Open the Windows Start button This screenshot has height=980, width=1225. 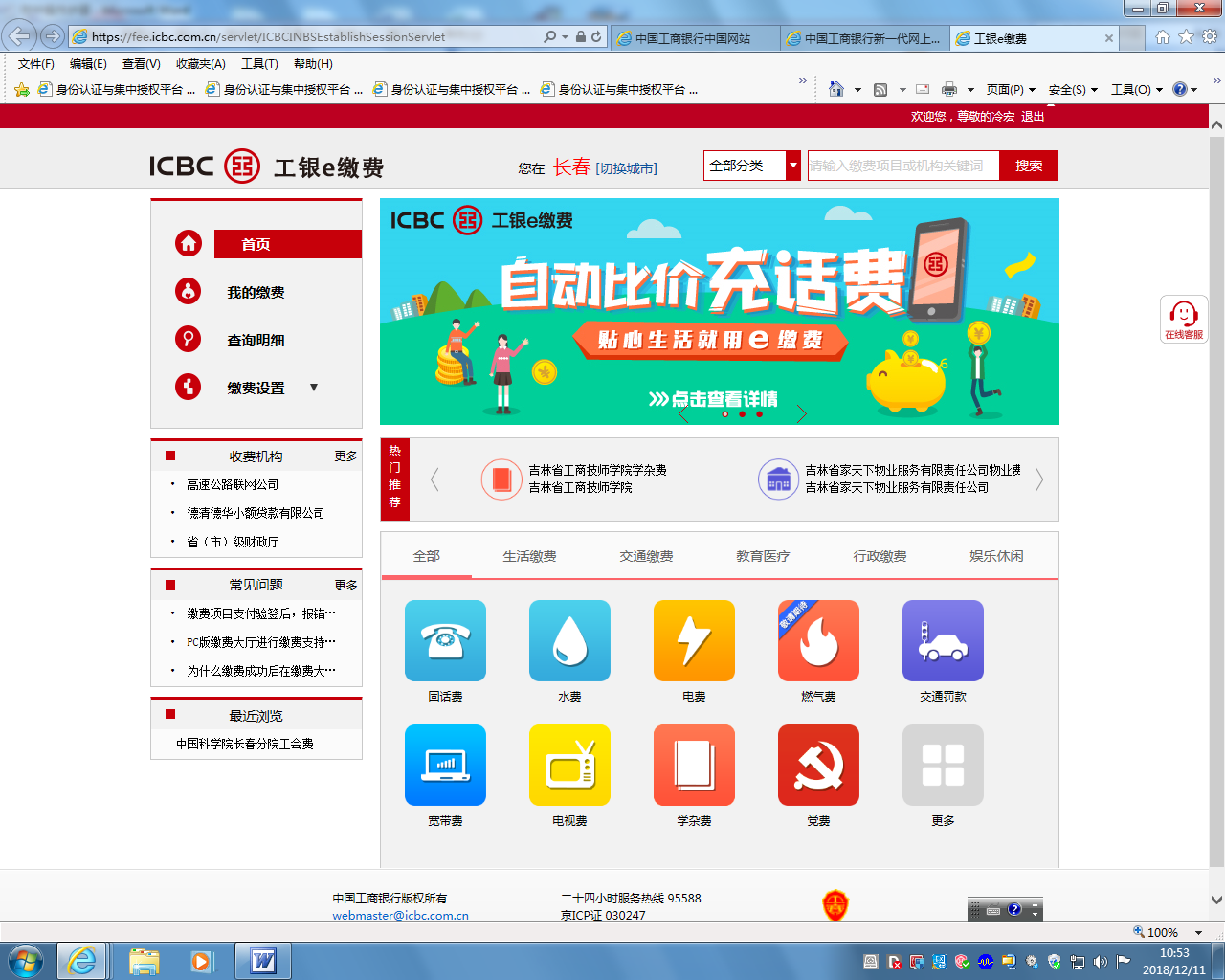tap(25, 960)
